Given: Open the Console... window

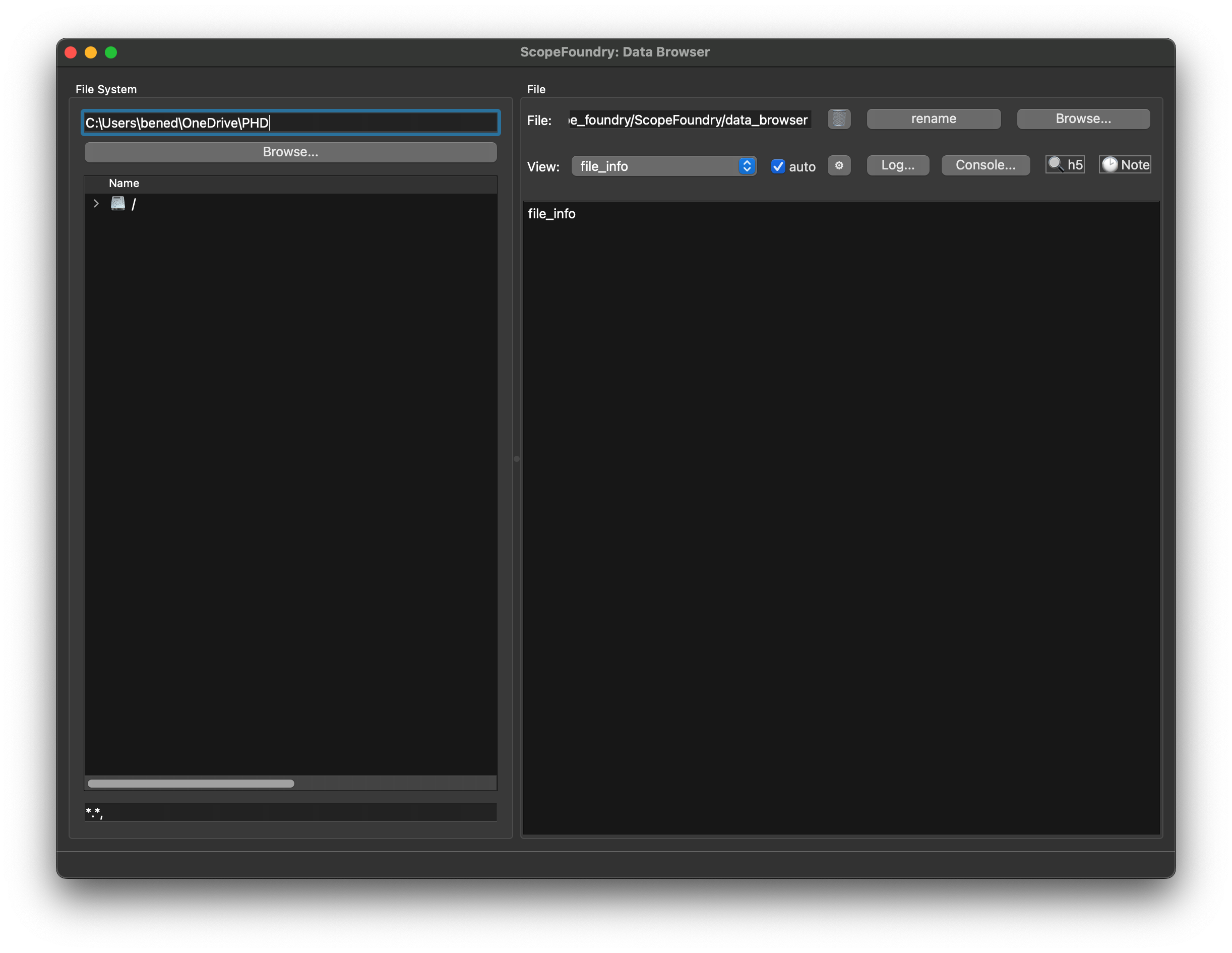Looking at the screenshot, I should [985, 165].
